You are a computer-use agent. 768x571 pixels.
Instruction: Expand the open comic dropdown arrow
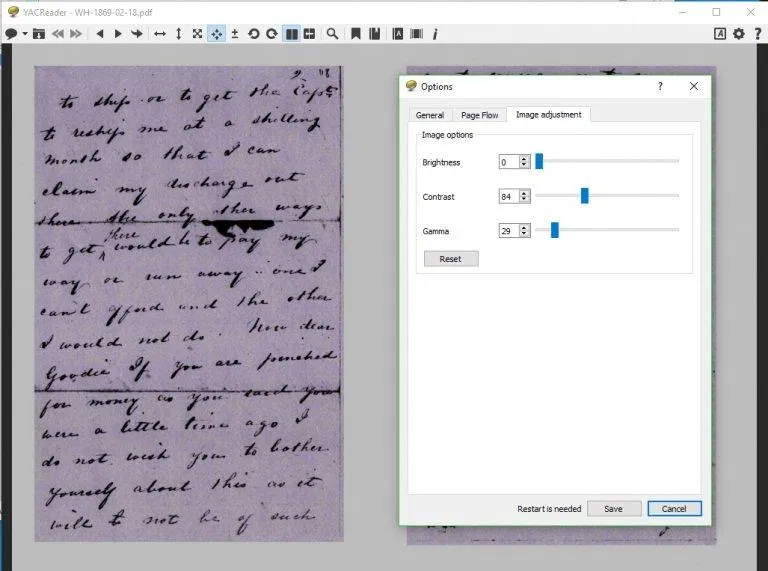click(x=24, y=34)
